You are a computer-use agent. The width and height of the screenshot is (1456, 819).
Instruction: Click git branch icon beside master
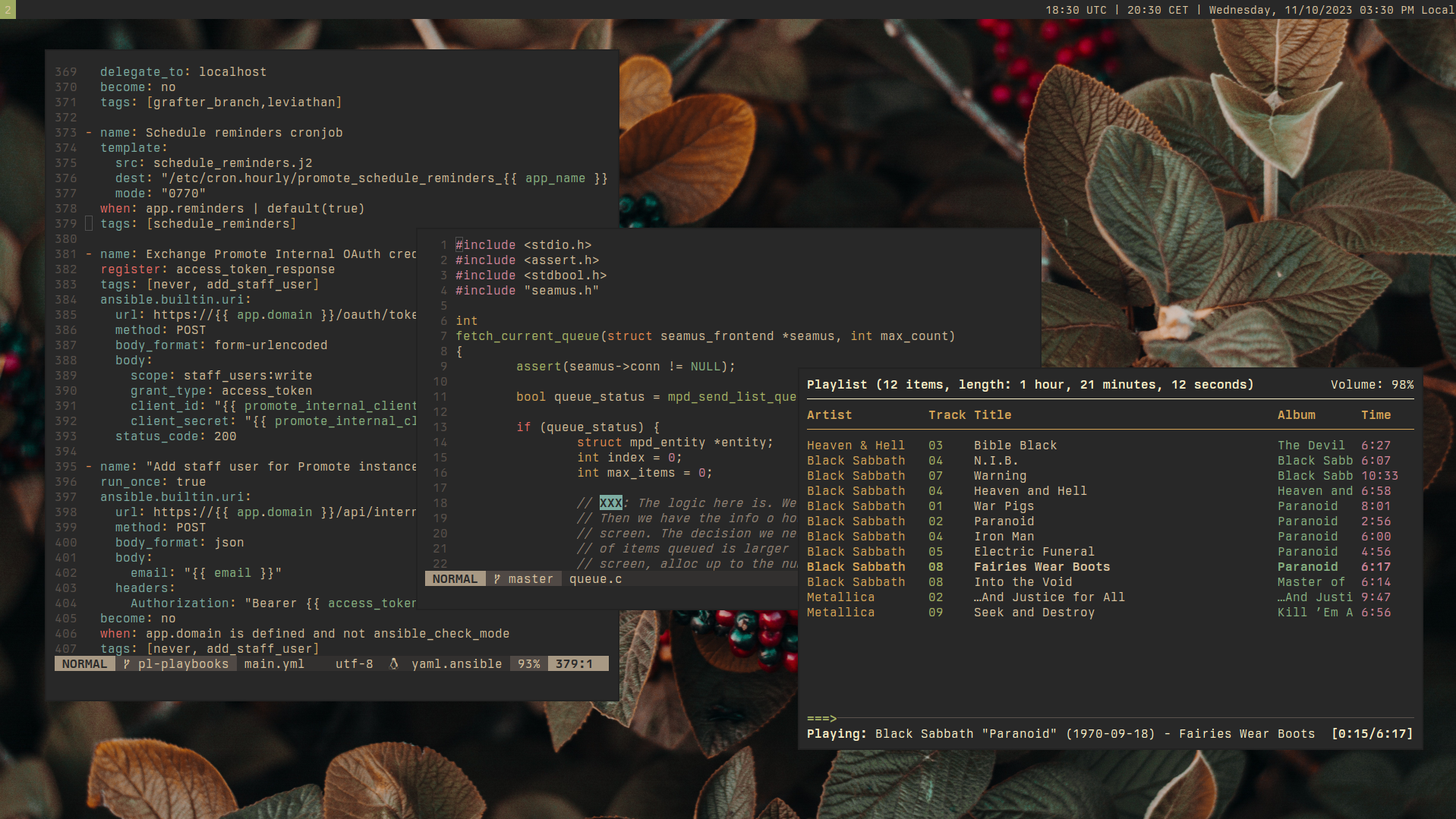tap(497, 579)
